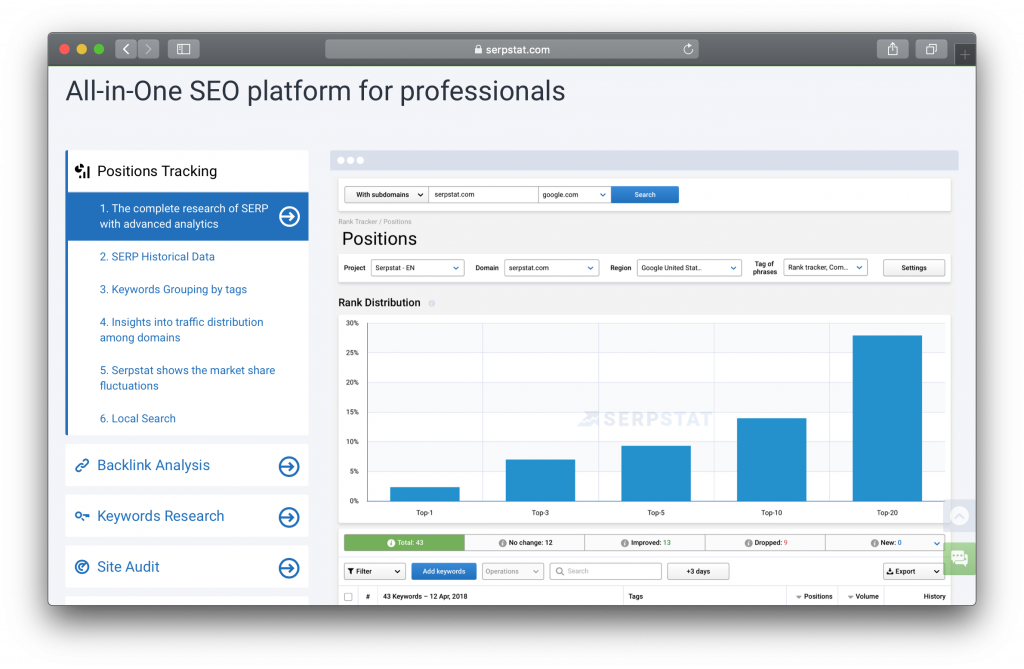This screenshot has height=669, width=1024.
Task: Click the keyword Search field
Action: pos(605,572)
